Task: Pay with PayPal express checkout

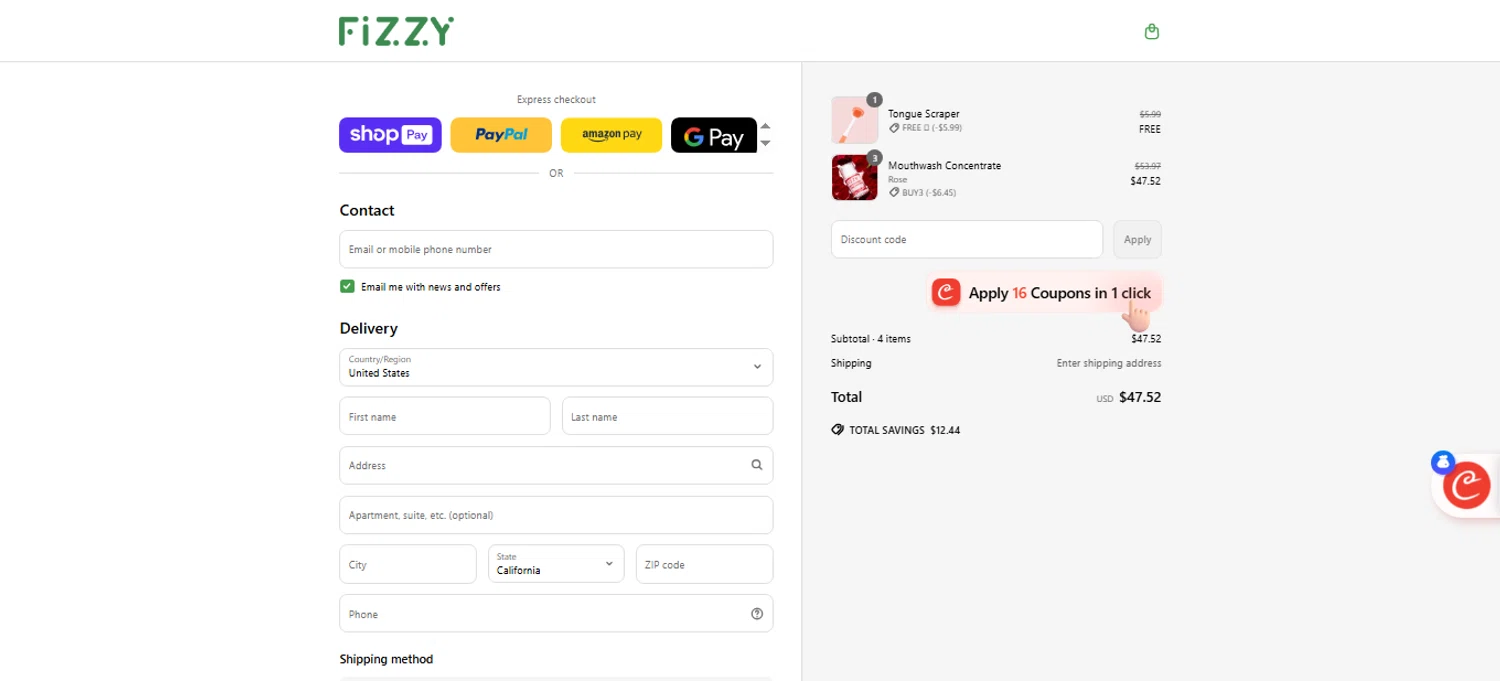Action: pos(501,135)
